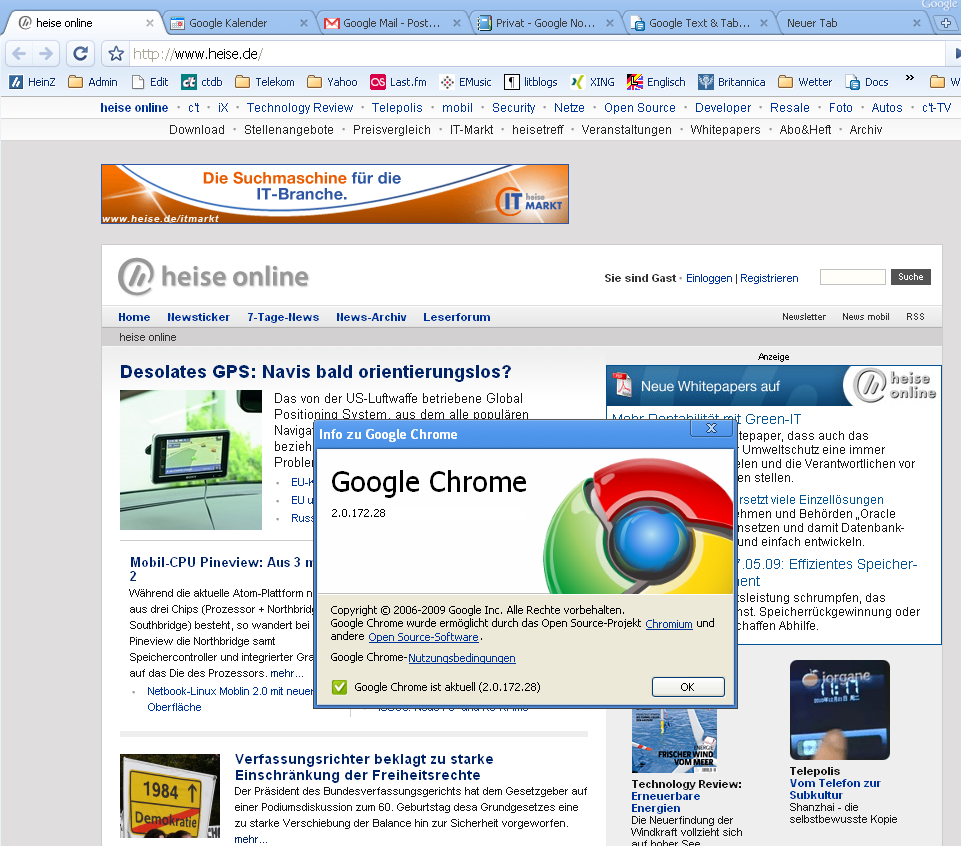Open the Chromium link in the dialog
Viewport: 961px width, 846px height.
pos(669,623)
